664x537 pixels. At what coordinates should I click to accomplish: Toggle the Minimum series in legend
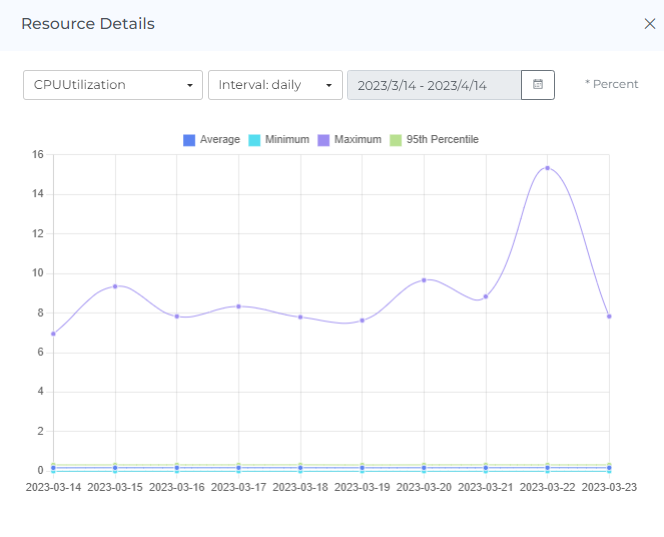285,140
